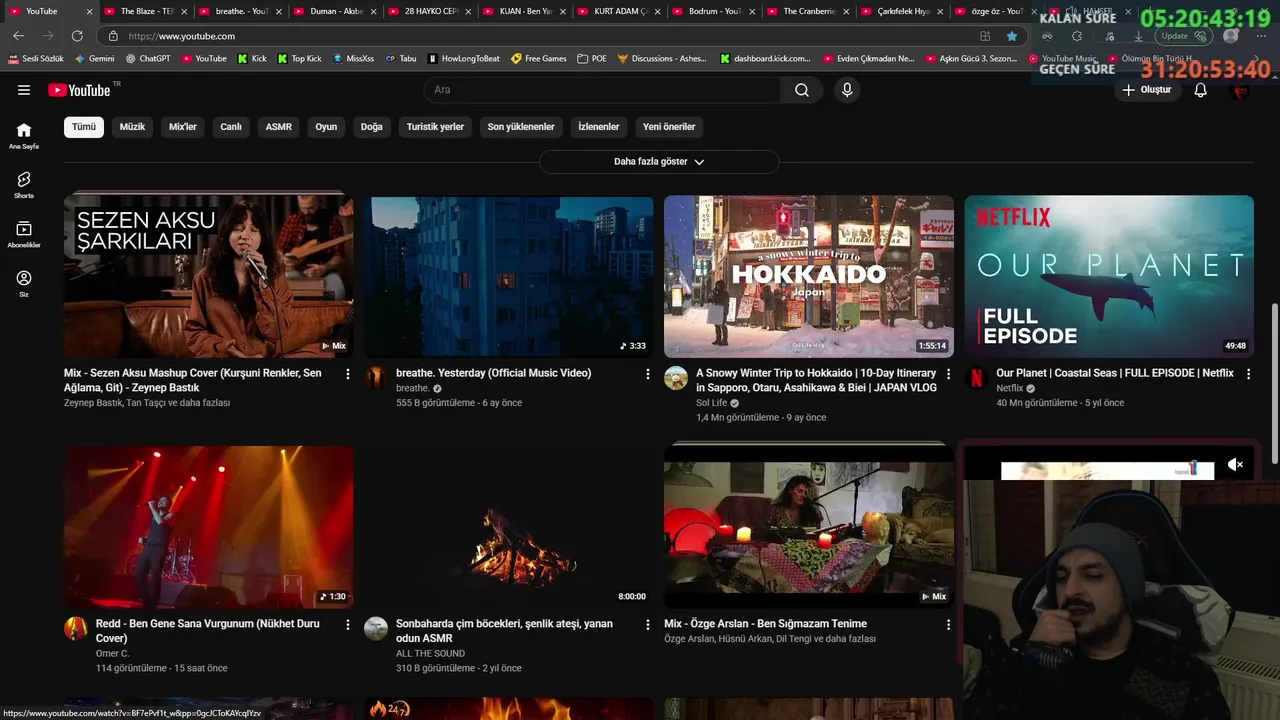The width and height of the screenshot is (1280, 720).
Task: Select the Oyun filter chip
Action: 326,127
